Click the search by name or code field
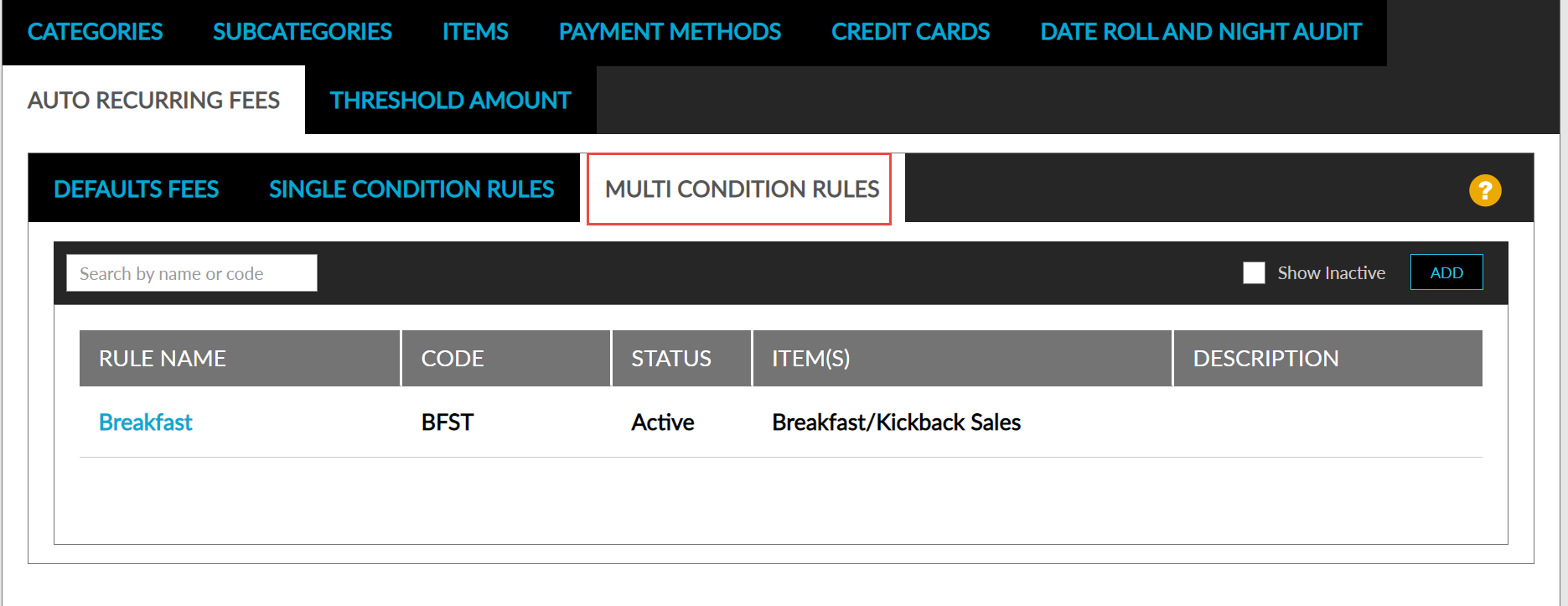Screen dimensions: 1568x606 [192, 273]
